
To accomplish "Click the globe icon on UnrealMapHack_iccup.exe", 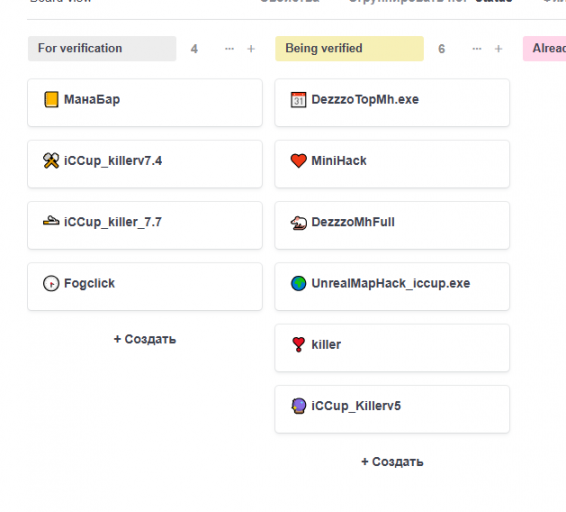I will 299,283.
